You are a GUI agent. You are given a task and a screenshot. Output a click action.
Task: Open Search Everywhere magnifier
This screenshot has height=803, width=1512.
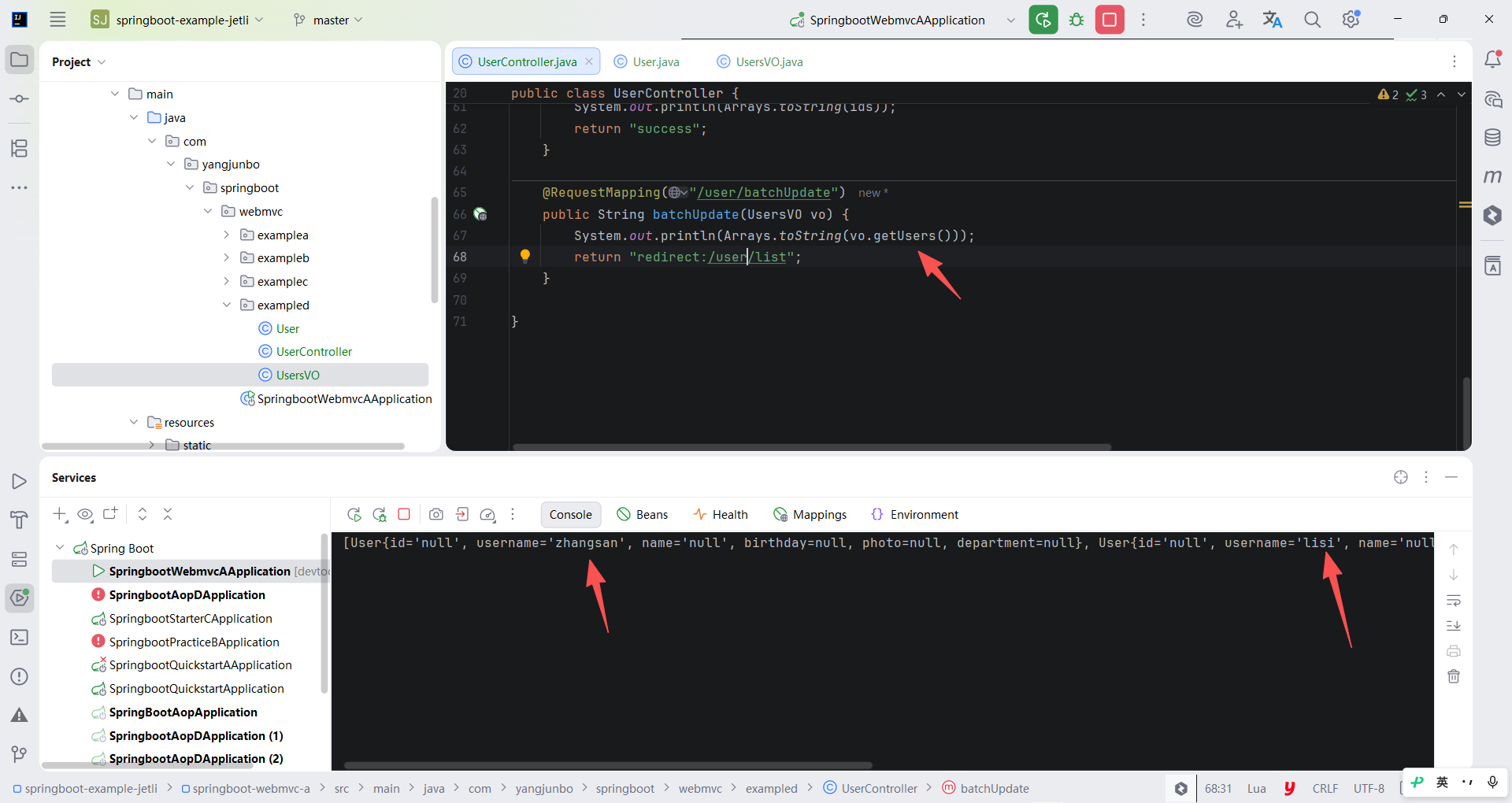click(x=1312, y=20)
